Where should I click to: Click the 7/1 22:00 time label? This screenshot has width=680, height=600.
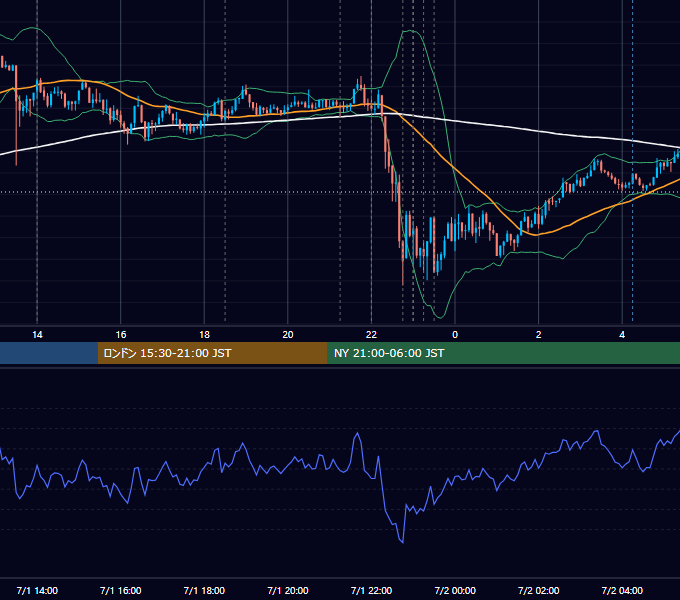pos(371,590)
